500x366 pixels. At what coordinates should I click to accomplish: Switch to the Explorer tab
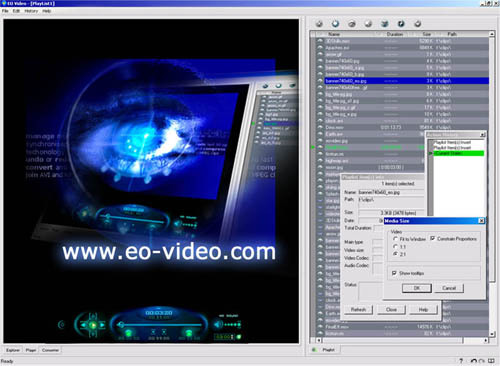click(x=13, y=350)
